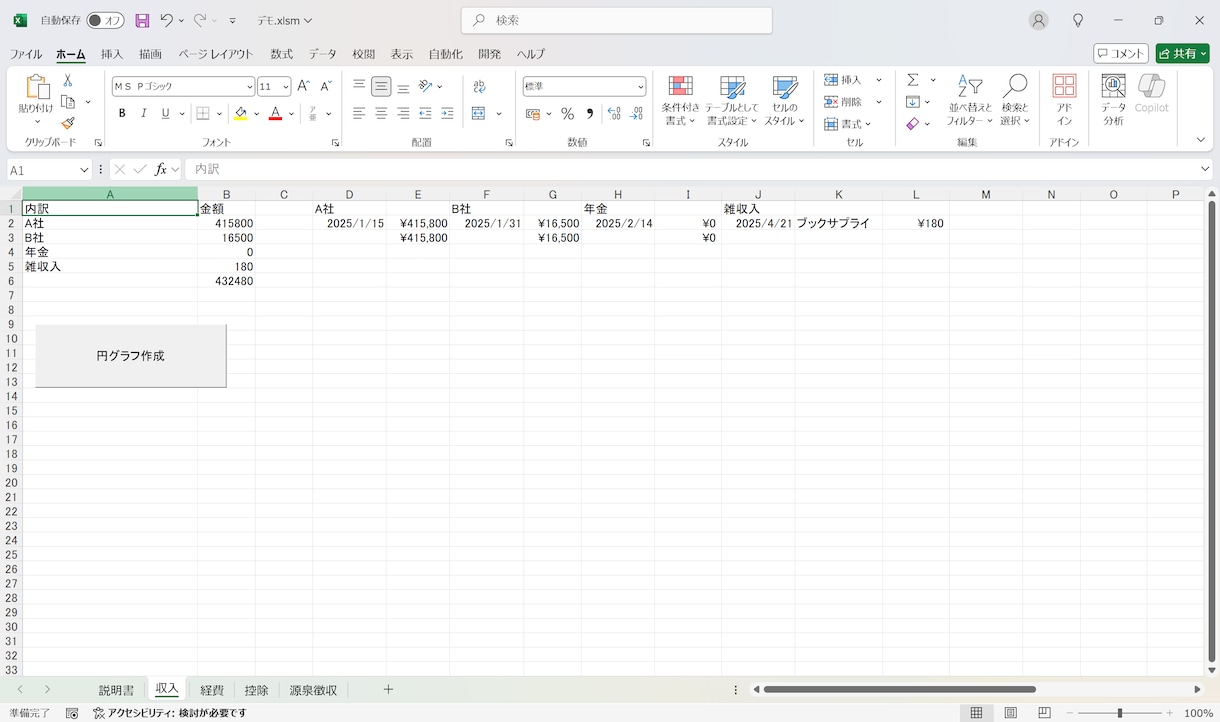This screenshot has width=1220, height=722.
Task: Open the Name Box A1 dropdown
Action: (83, 170)
